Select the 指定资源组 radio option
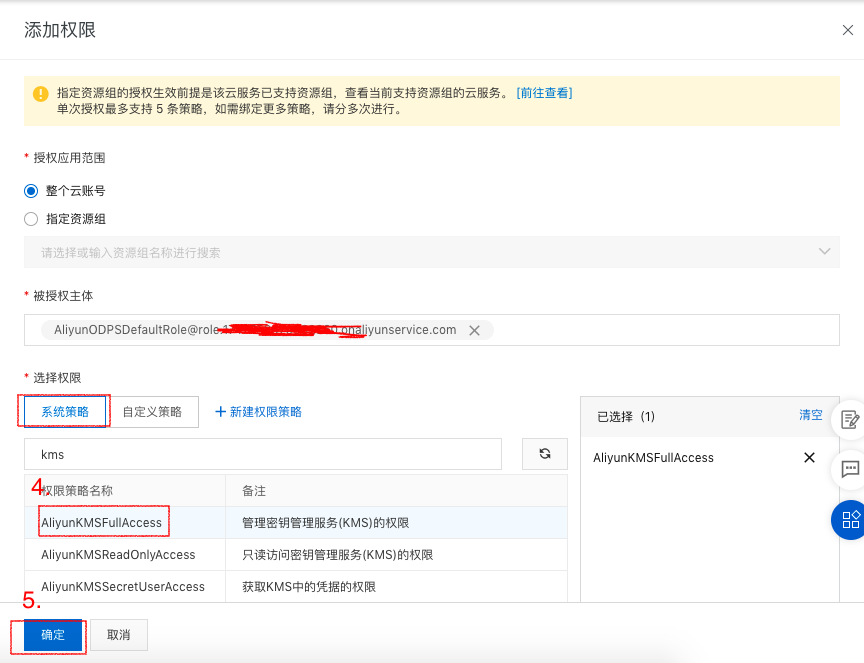This screenshot has width=864, height=663. (x=31, y=218)
